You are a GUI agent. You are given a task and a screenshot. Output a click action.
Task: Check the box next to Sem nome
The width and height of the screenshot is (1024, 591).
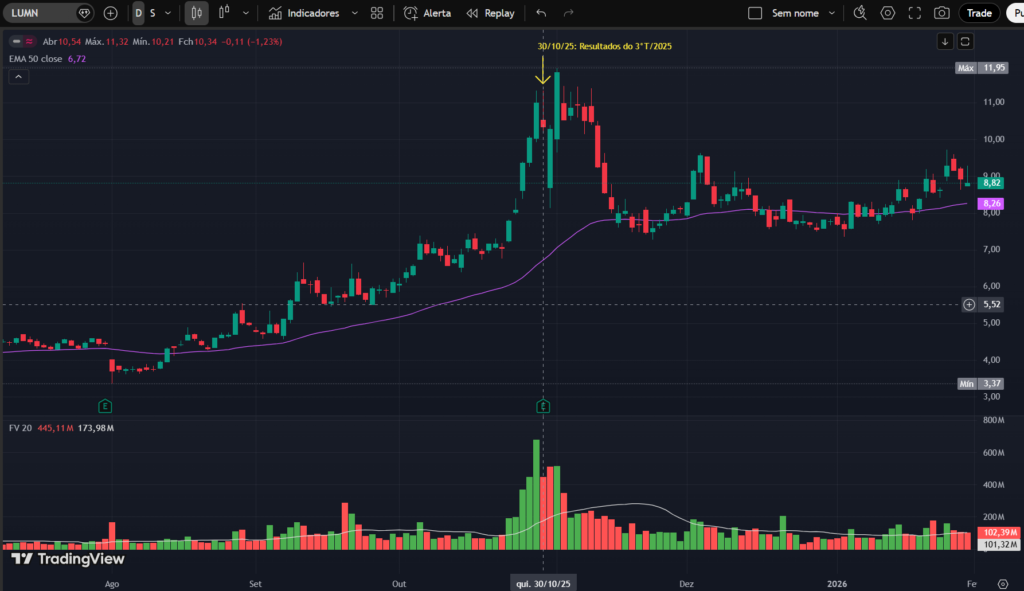[x=756, y=13]
